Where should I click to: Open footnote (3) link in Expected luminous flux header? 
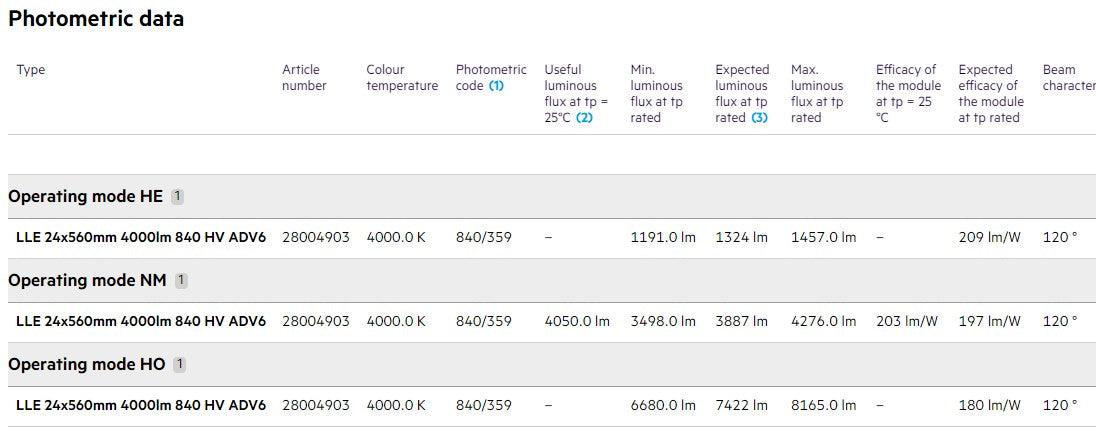(760, 118)
